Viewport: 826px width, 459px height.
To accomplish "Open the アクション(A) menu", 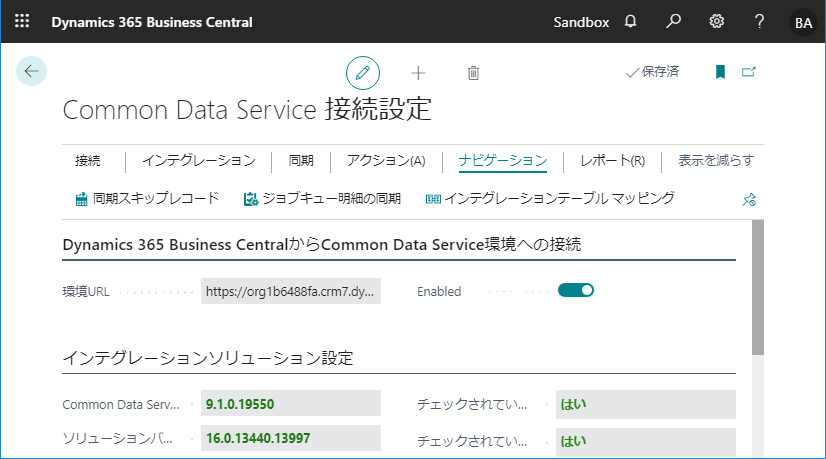I will click(x=386, y=161).
